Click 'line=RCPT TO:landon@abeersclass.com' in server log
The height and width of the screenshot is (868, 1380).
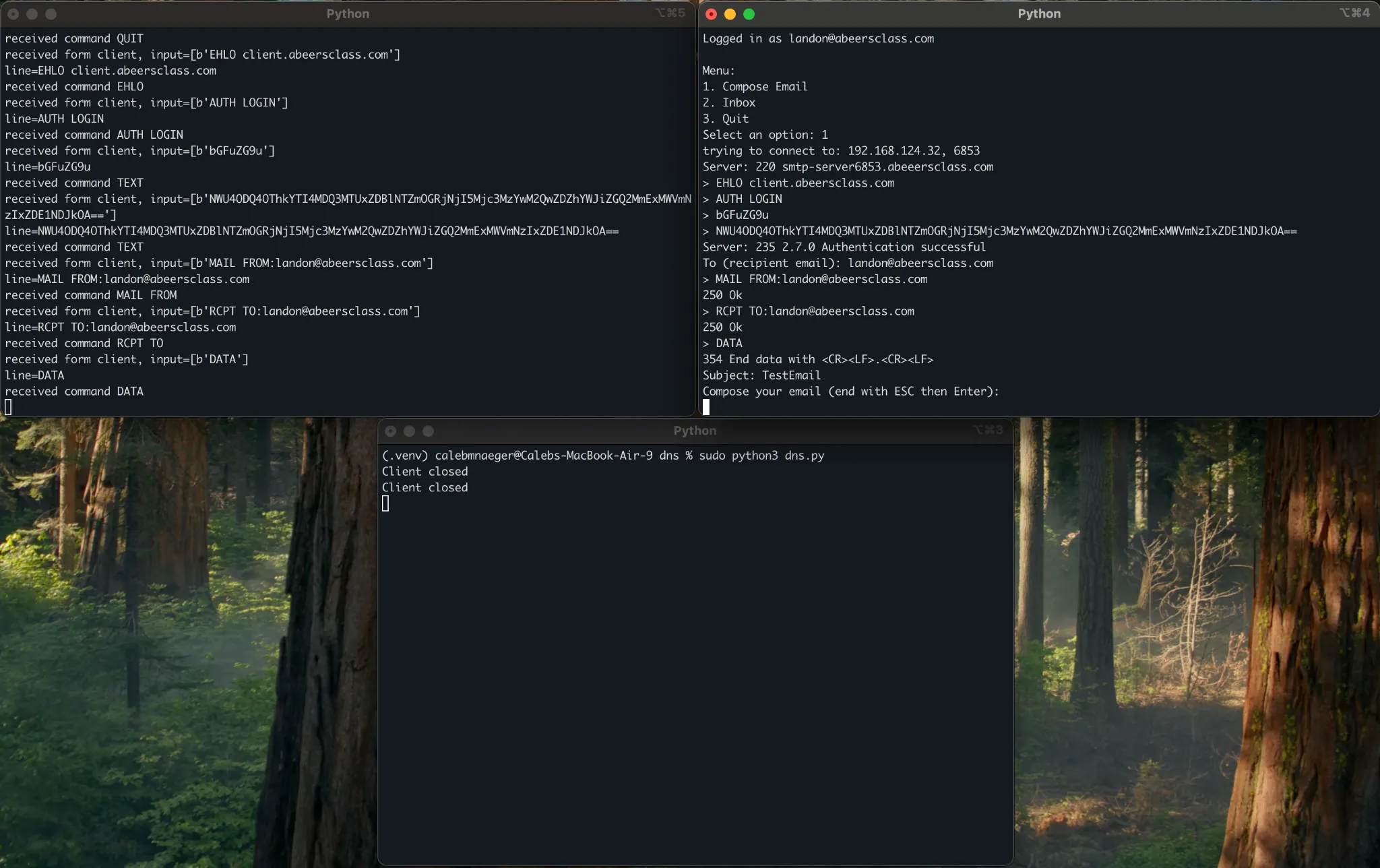pos(121,328)
